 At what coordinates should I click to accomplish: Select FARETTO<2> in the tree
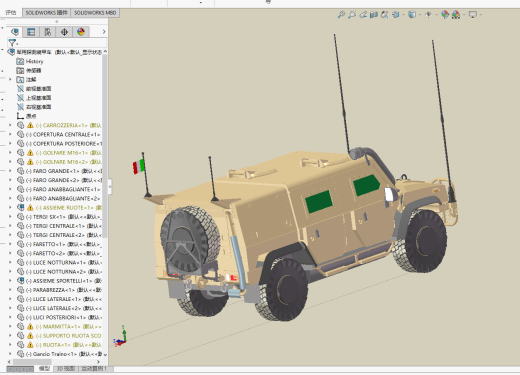(59, 253)
